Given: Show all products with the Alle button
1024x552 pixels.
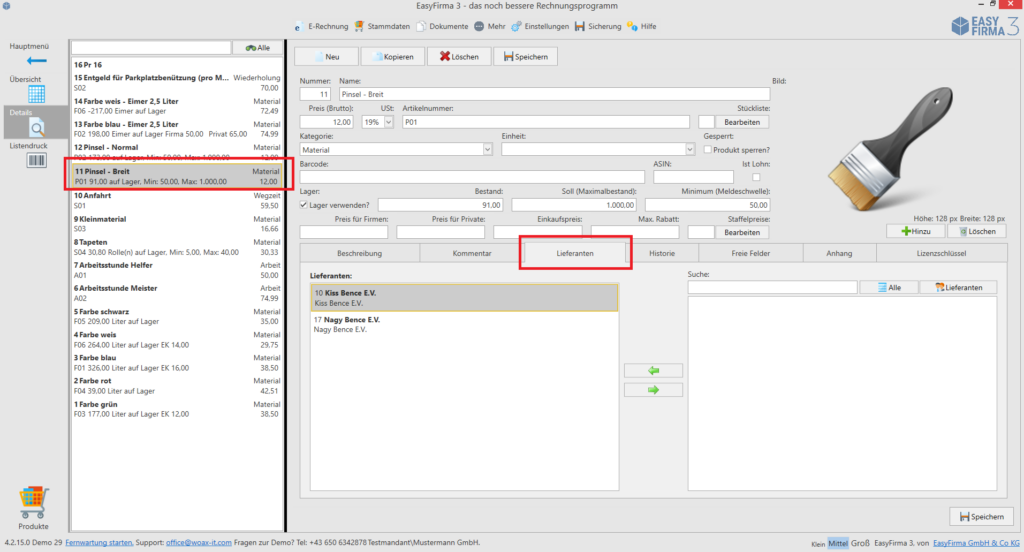Looking at the screenshot, I should pos(258,48).
